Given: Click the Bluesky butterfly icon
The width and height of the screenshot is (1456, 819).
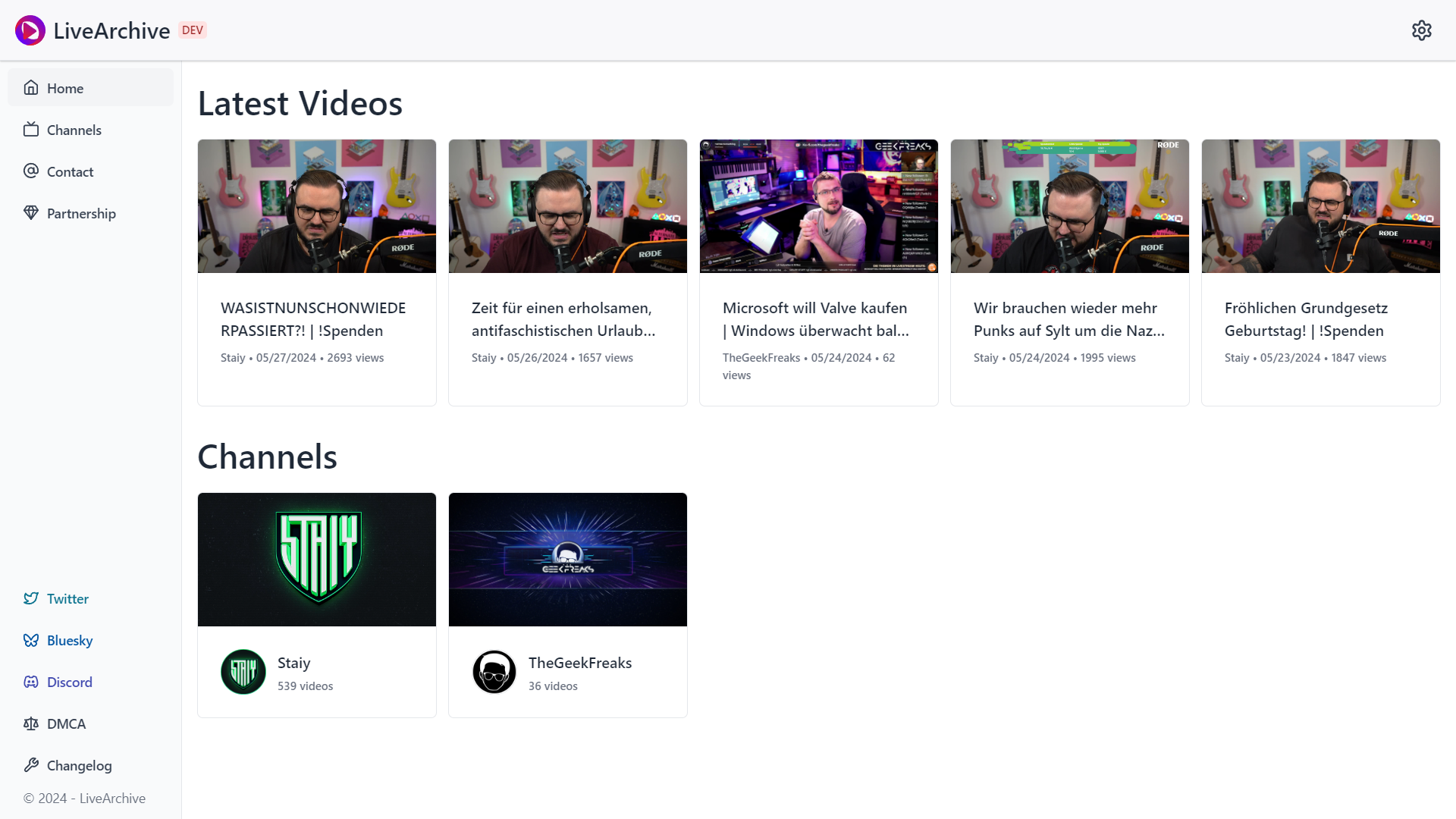Looking at the screenshot, I should [31, 640].
